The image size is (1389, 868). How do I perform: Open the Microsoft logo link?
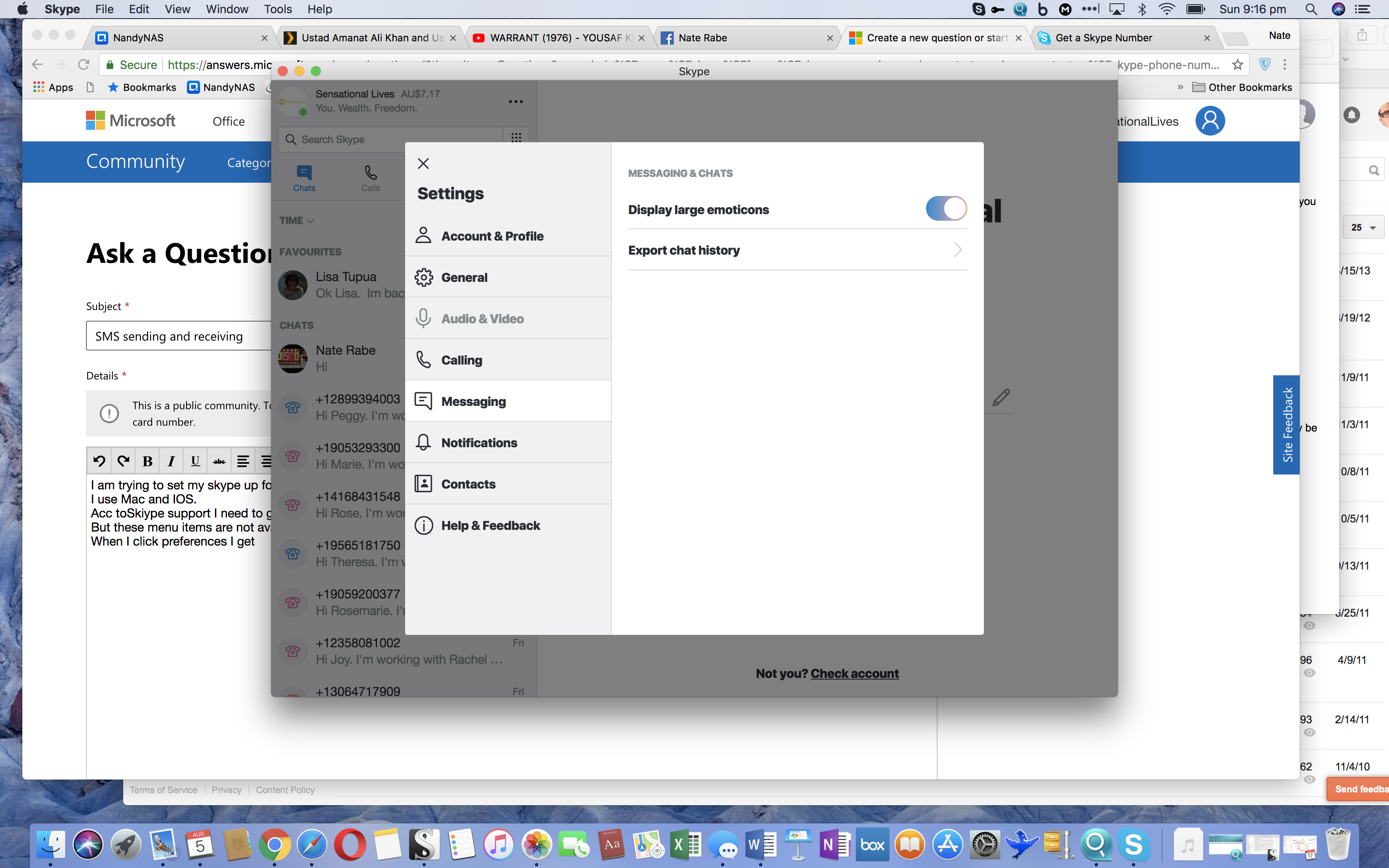131,121
